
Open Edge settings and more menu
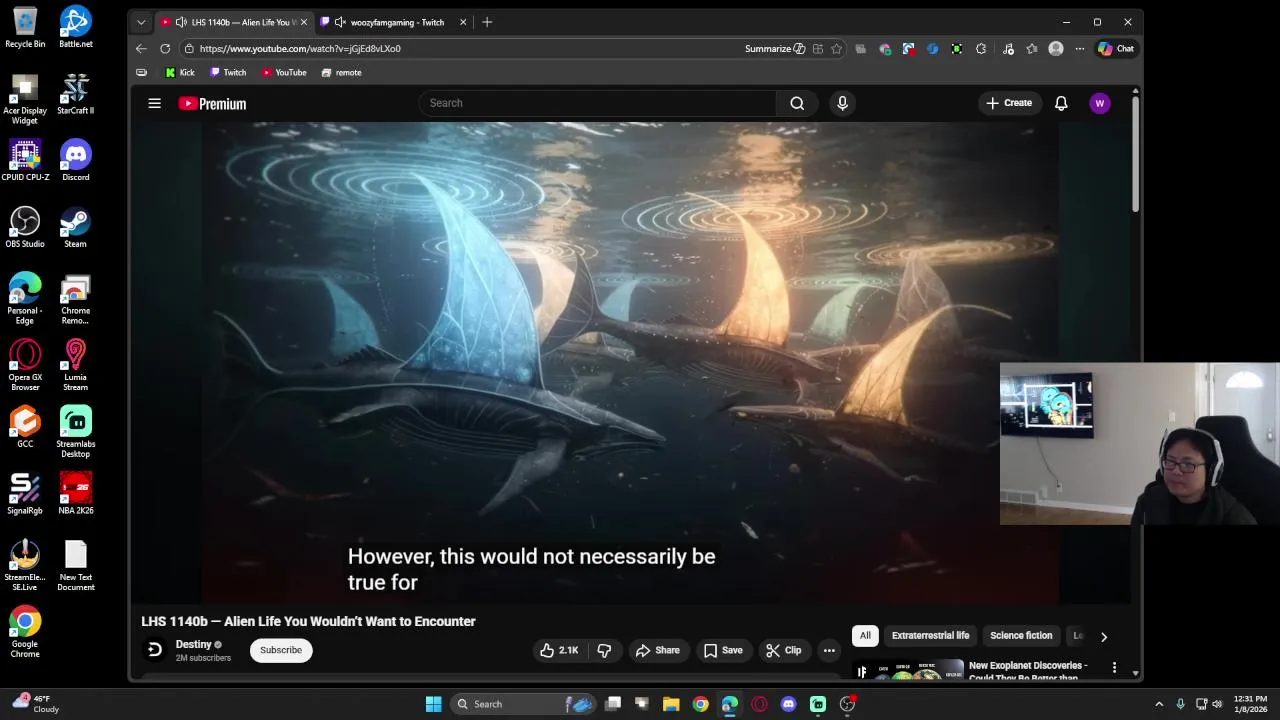[1080, 48]
